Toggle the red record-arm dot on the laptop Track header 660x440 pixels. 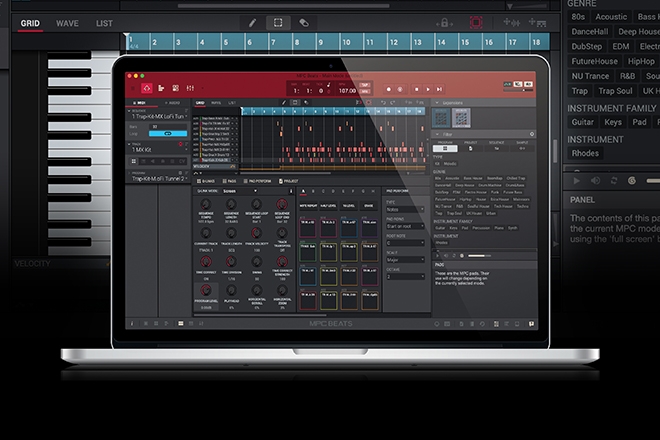pos(181,144)
